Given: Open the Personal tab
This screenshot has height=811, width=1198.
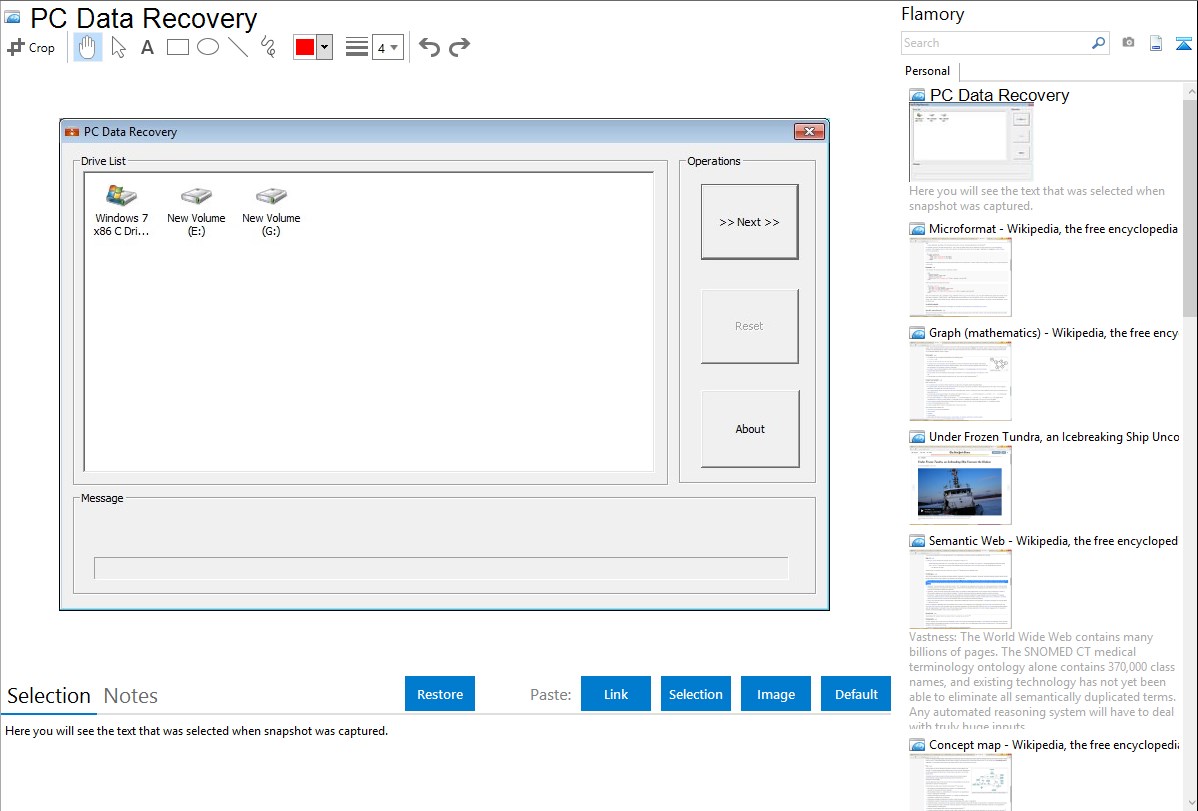Looking at the screenshot, I should pyautogui.click(x=928, y=71).
